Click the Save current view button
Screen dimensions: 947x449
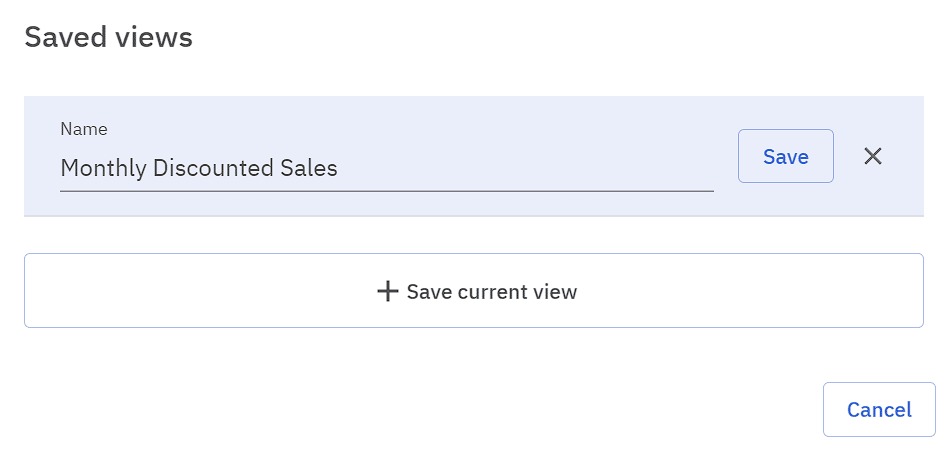[x=473, y=291]
